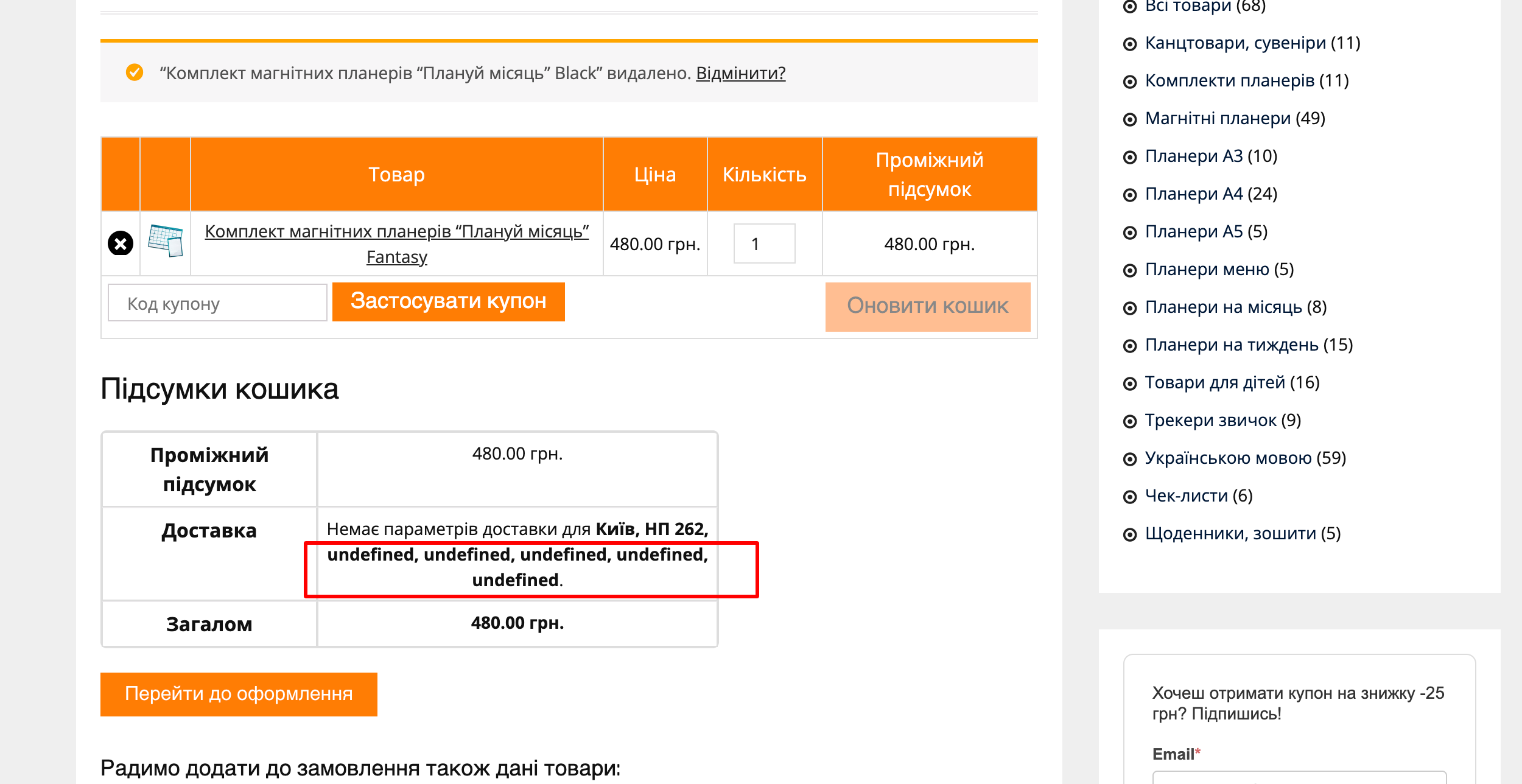
Task: Click bullet icon beside Чек-листи
Action: tap(1130, 497)
